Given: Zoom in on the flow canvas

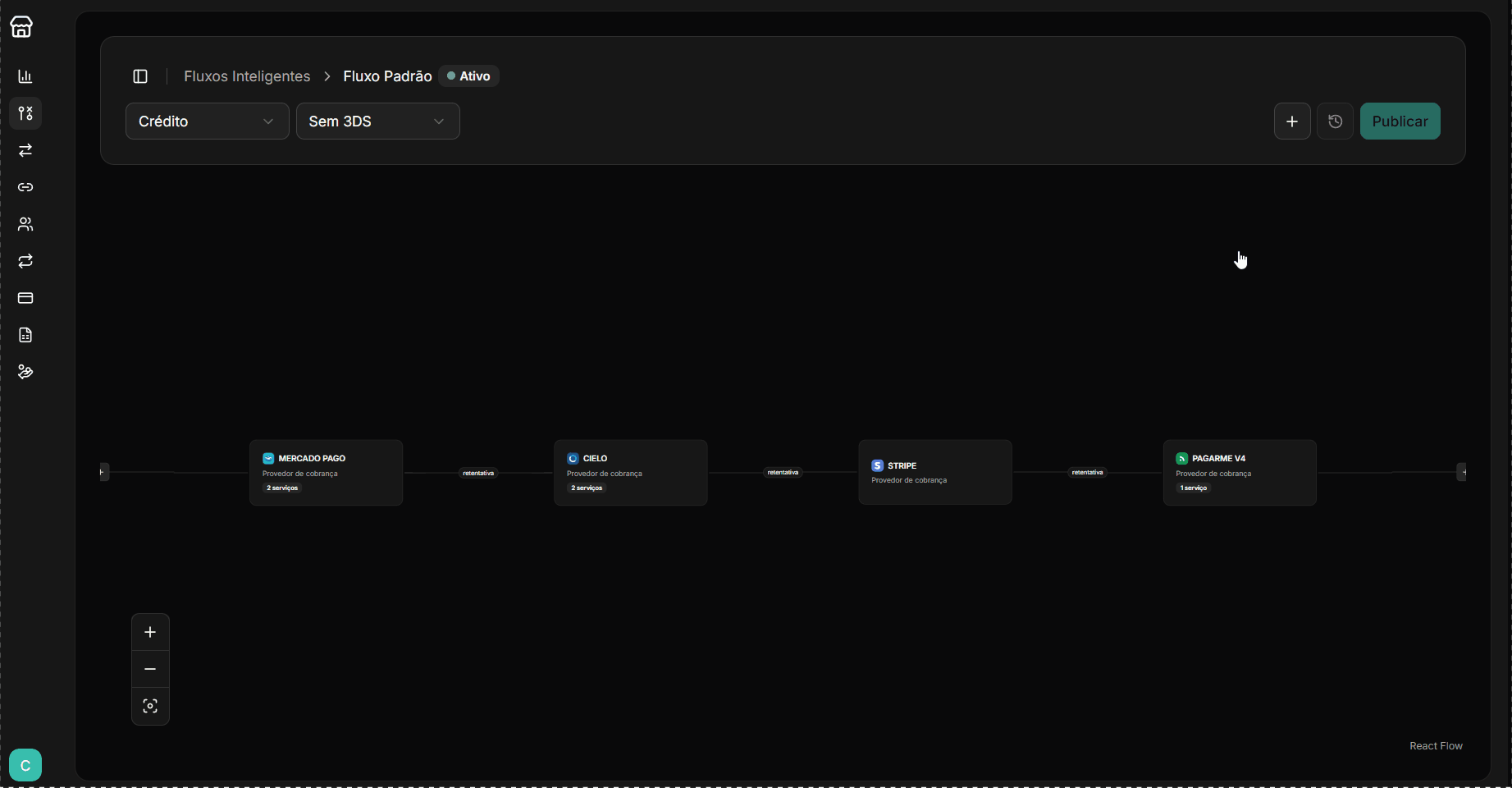Looking at the screenshot, I should 150,632.
